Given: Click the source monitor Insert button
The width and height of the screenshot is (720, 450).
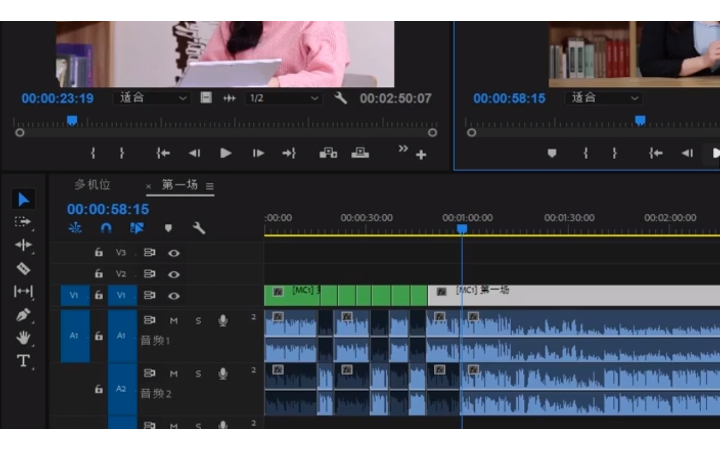Looking at the screenshot, I should 328,153.
